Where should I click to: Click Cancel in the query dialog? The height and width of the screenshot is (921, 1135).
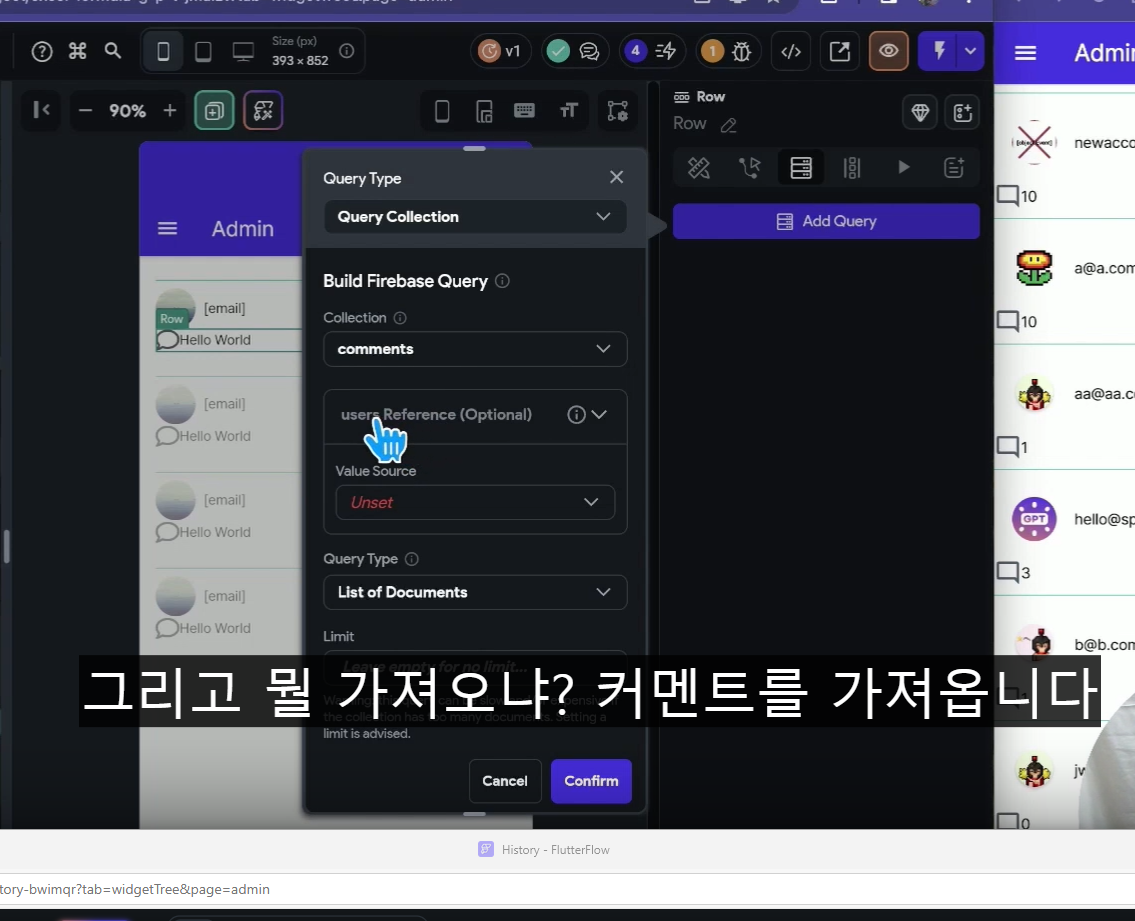(505, 781)
